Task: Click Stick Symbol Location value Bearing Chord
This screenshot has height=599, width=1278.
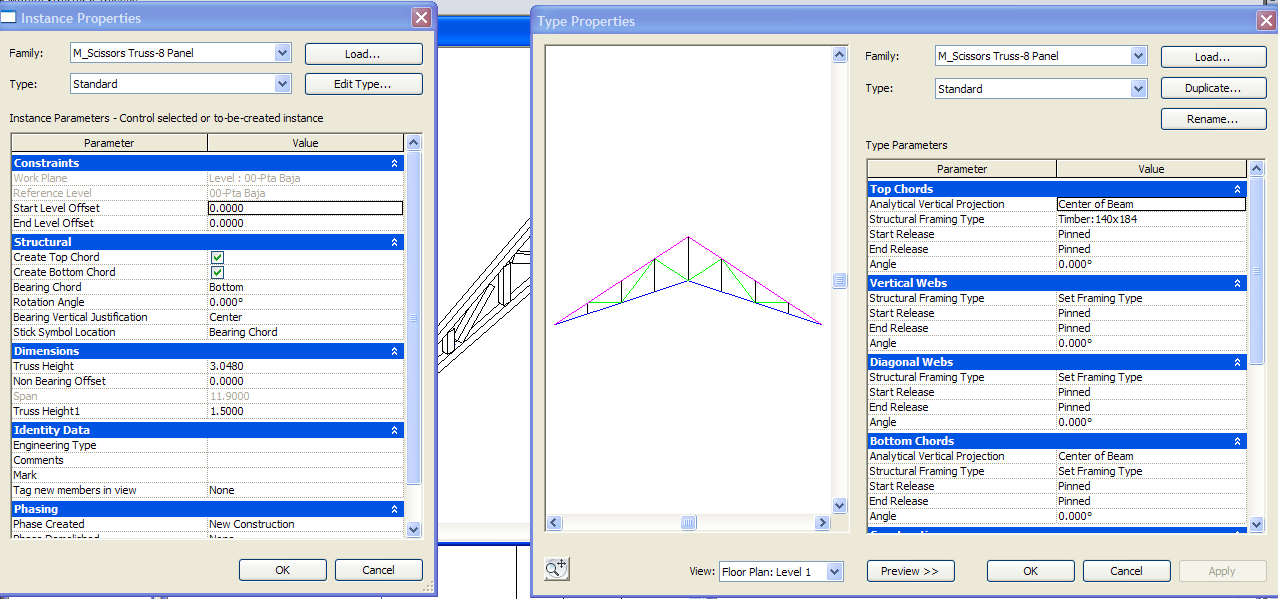Action: [305, 332]
